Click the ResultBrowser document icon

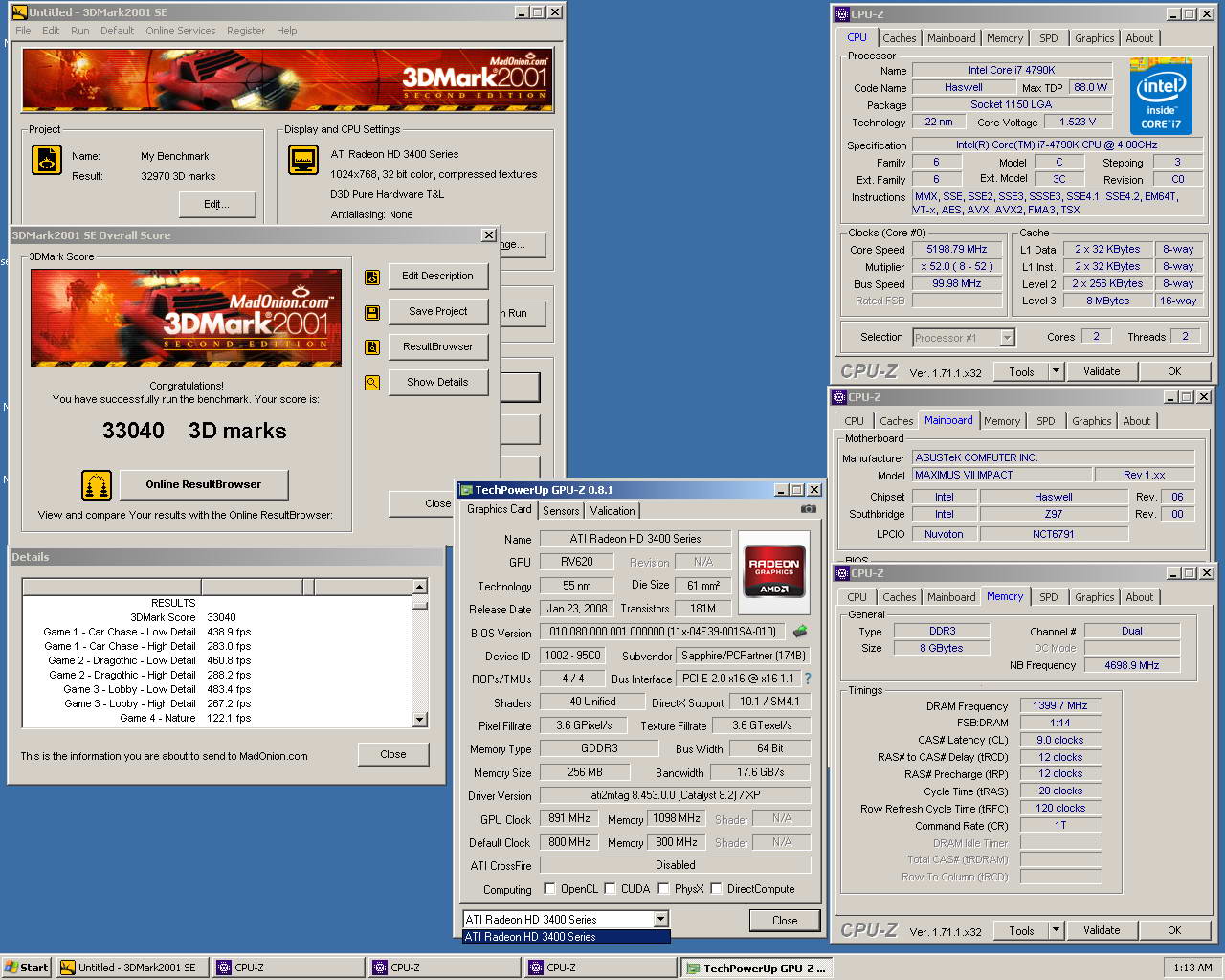tap(372, 347)
